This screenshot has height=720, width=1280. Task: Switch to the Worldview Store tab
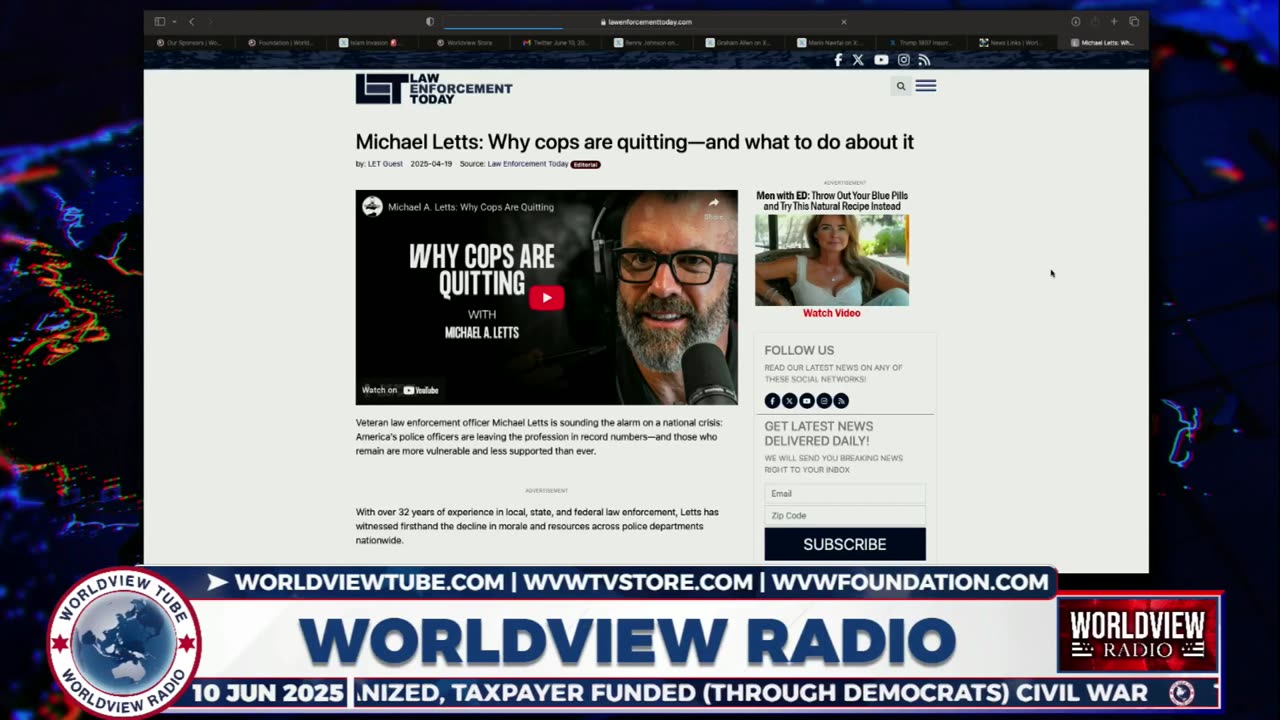coord(464,43)
